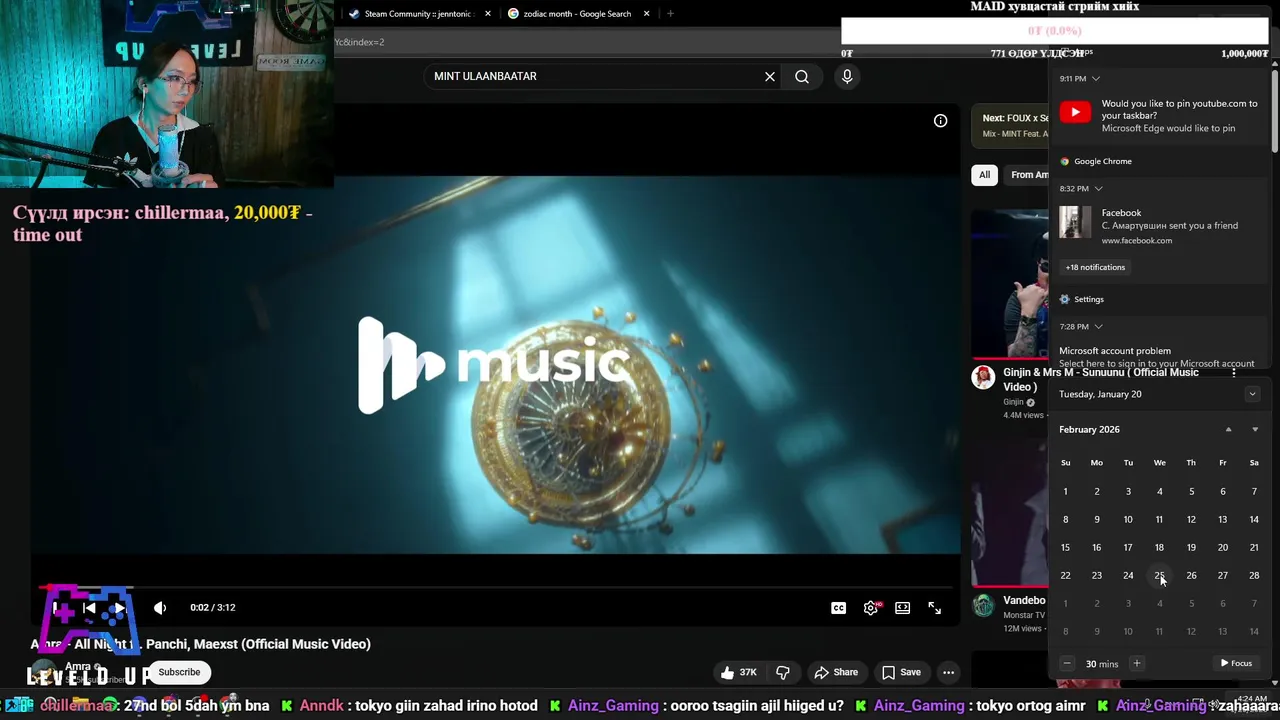Open pin youtube.com to taskbar notification
Screen dimensions: 1280x720
(x=1160, y=115)
